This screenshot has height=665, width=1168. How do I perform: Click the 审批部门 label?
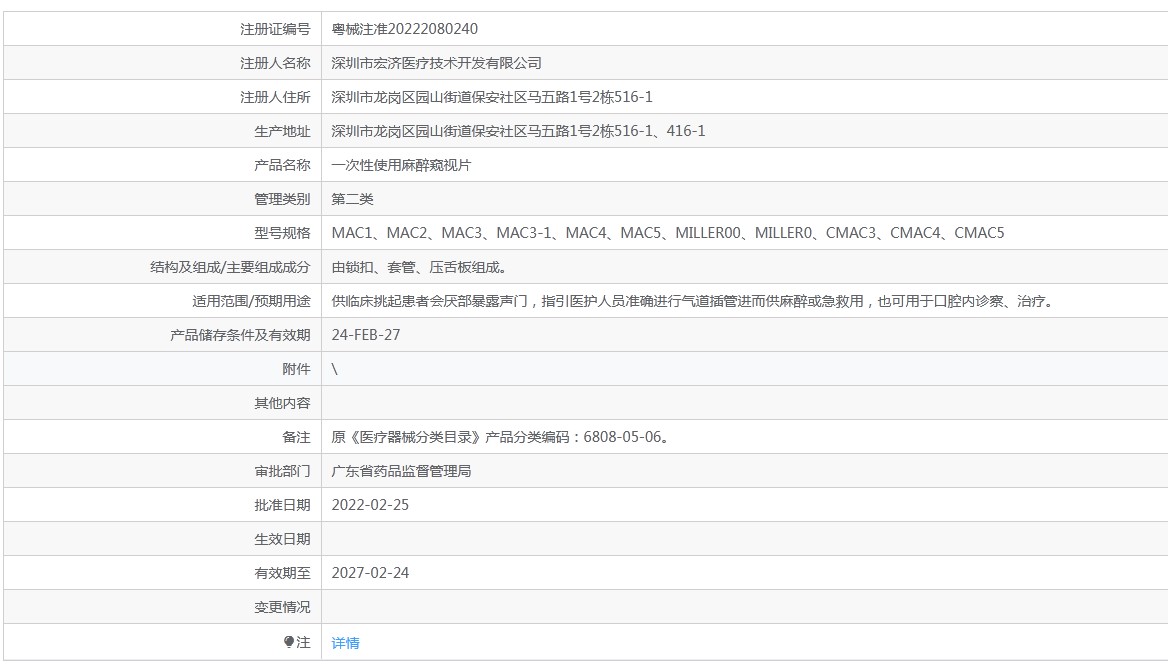tap(282, 471)
